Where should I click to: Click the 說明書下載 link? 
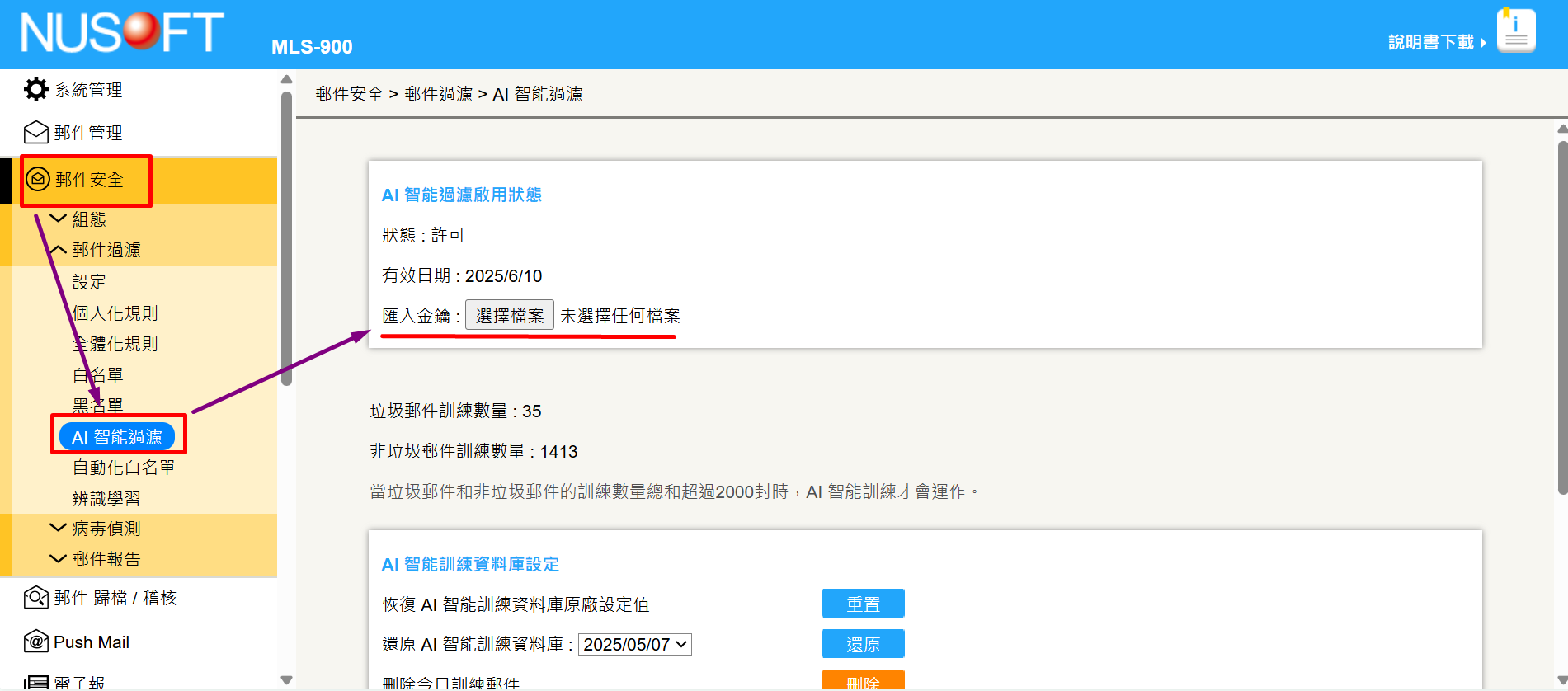point(1431,42)
